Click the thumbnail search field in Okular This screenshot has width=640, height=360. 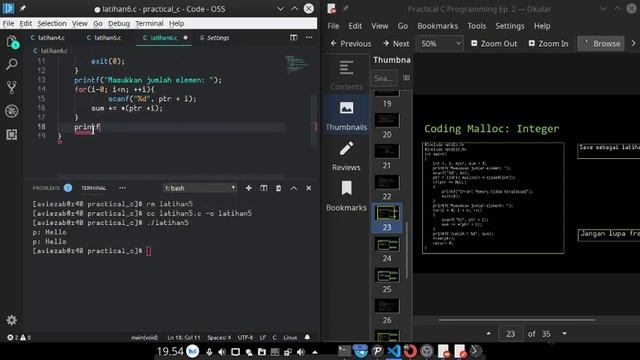pyautogui.click(x=384, y=78)
